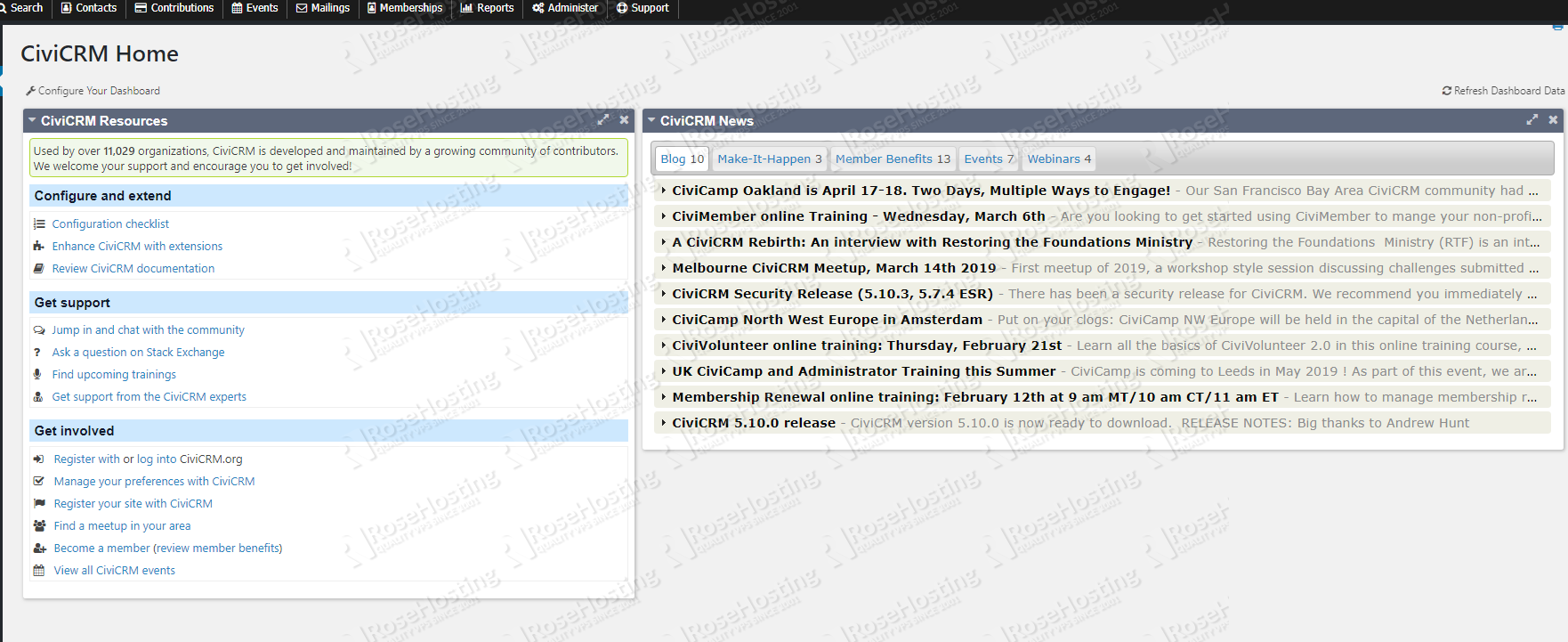Expand CiviVolunteer online training item

point(1103,345)
